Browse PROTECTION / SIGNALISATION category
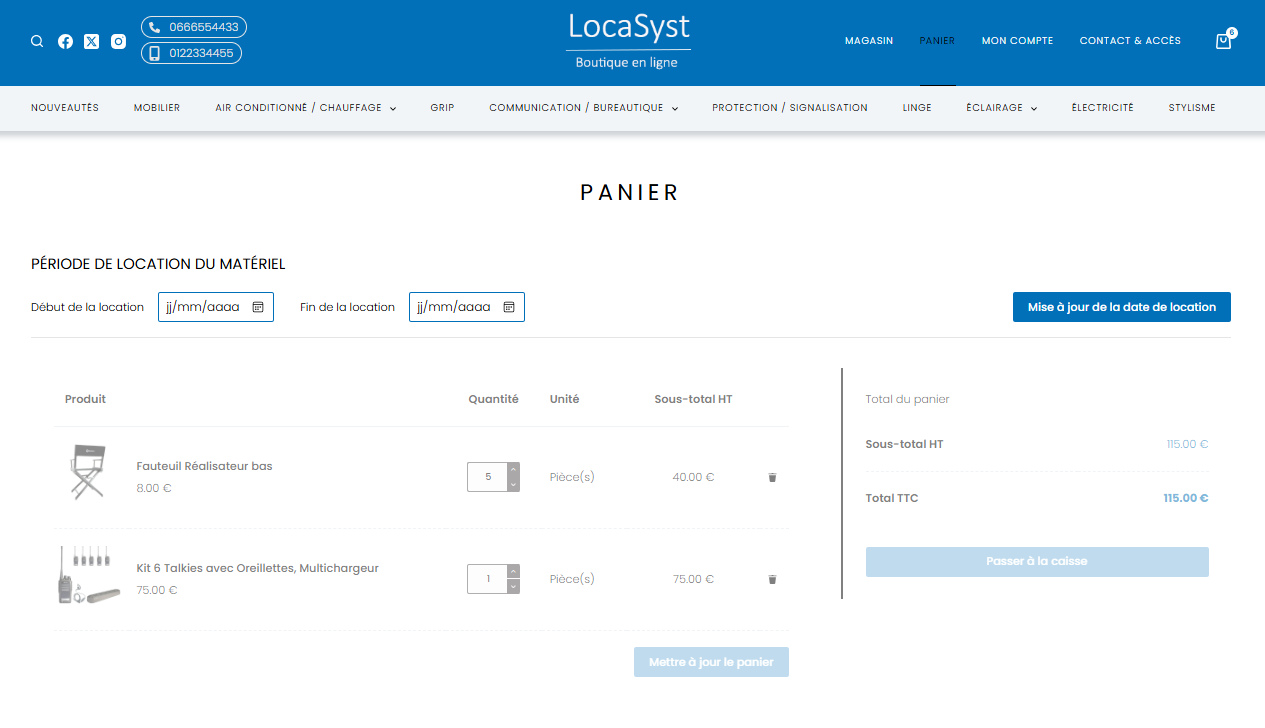 (x=790, y=108)
